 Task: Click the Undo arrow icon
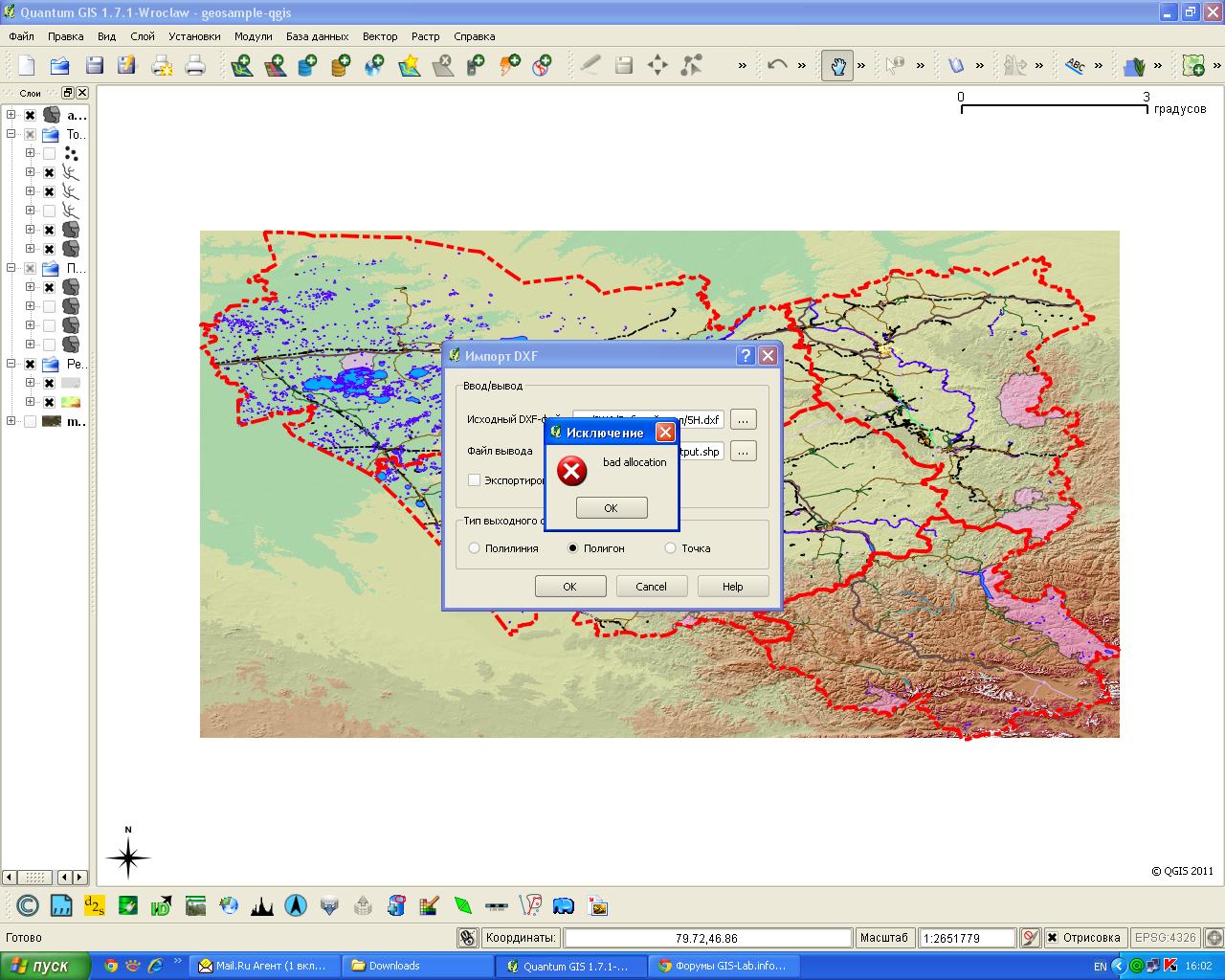click(777, 65)
